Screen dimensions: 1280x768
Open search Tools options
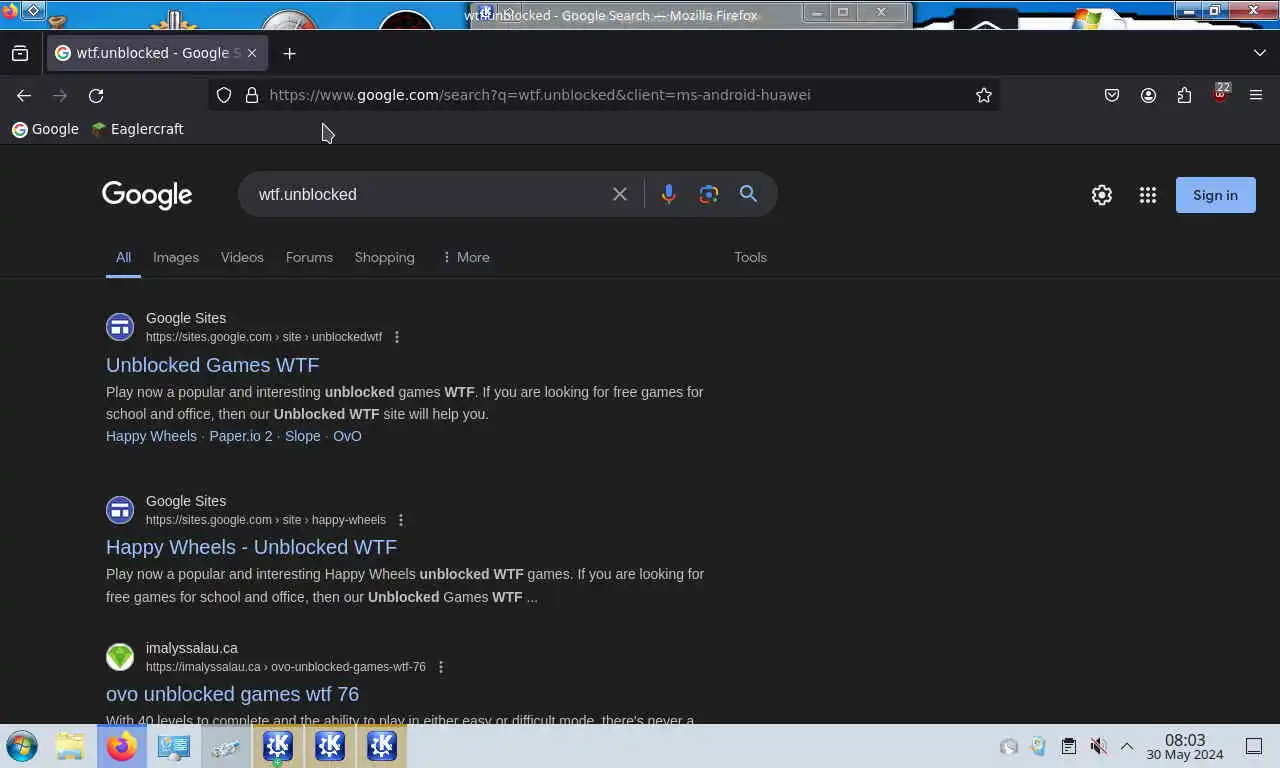[x=750, y=257]
